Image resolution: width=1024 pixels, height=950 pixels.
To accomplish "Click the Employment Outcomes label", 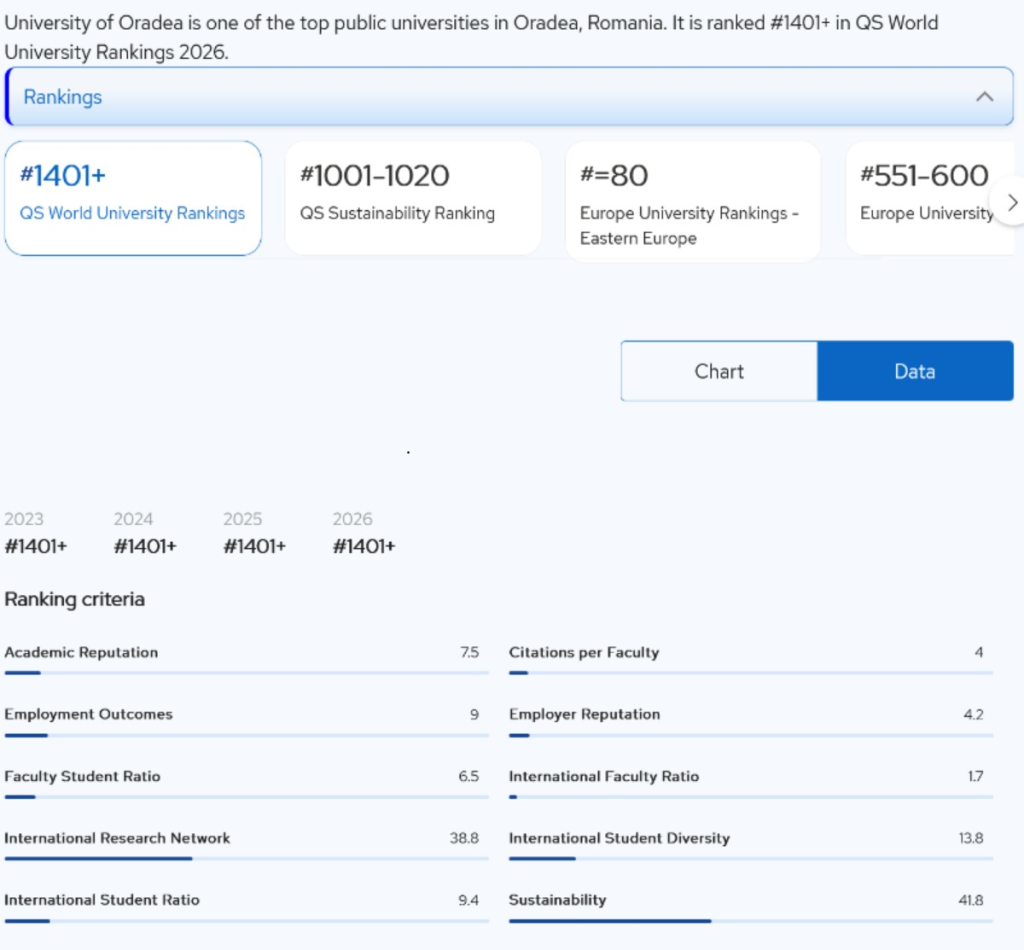I will 88,714.
